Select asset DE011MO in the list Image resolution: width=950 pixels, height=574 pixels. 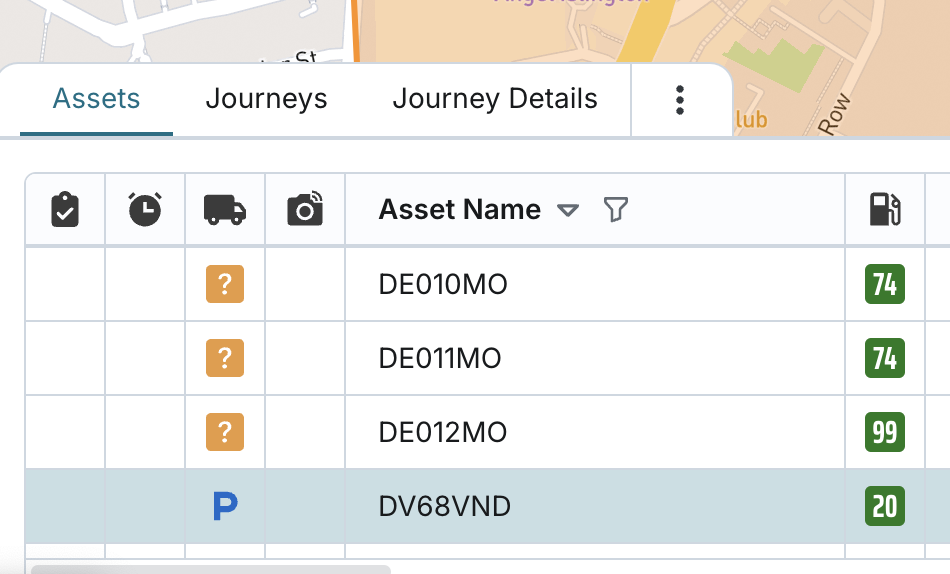coord(440,358)
